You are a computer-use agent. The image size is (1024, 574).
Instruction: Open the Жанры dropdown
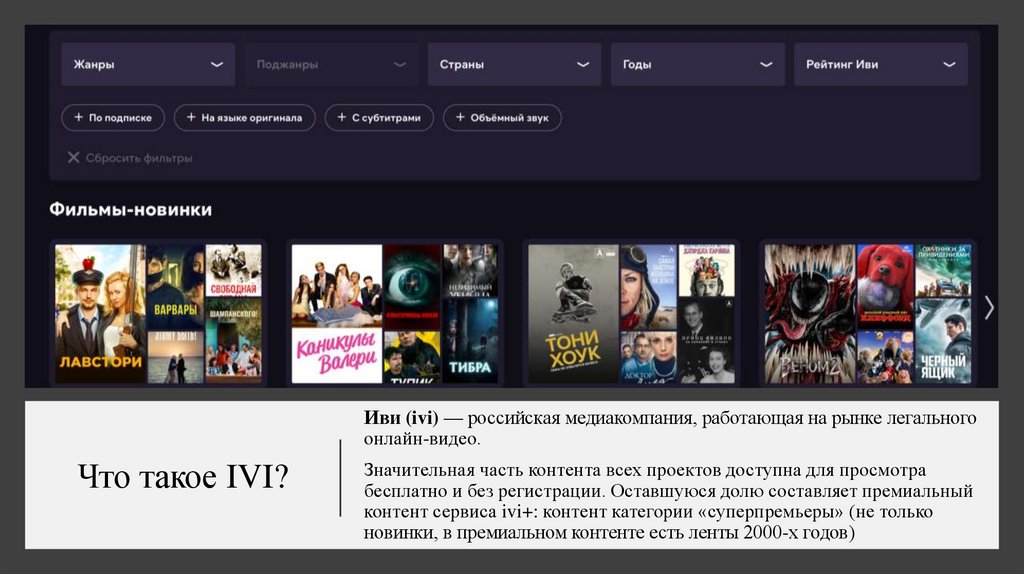148,64
